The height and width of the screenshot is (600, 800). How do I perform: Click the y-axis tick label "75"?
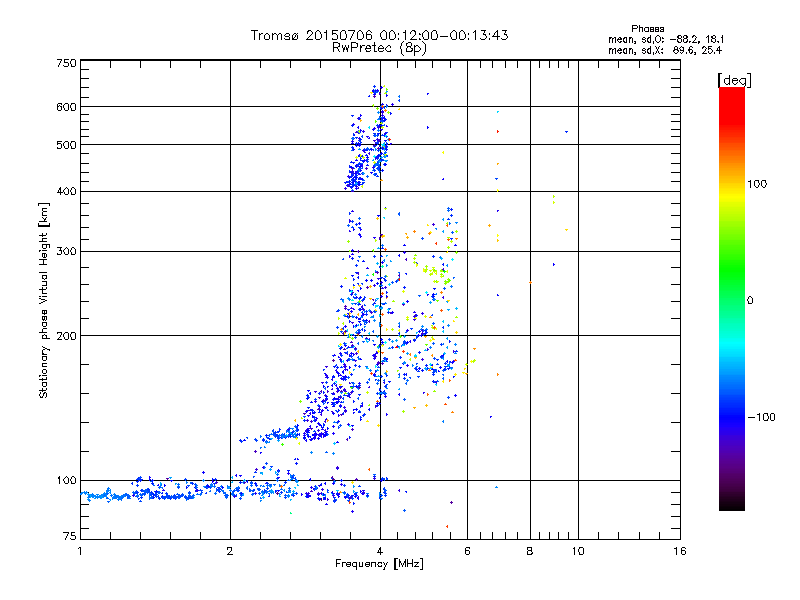click(x=70, y=536)
